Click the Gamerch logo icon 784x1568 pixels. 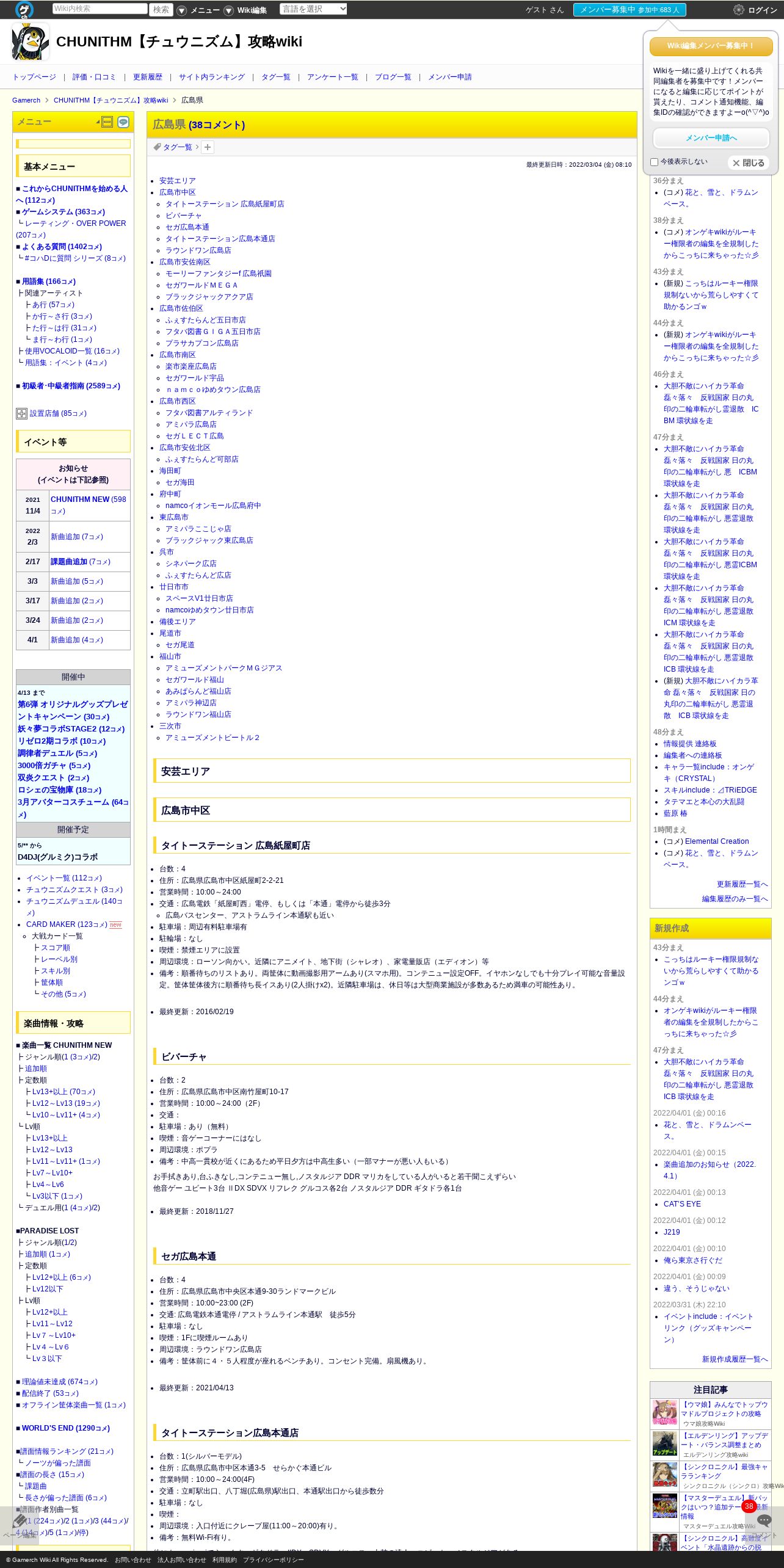(x=24, y=9)
